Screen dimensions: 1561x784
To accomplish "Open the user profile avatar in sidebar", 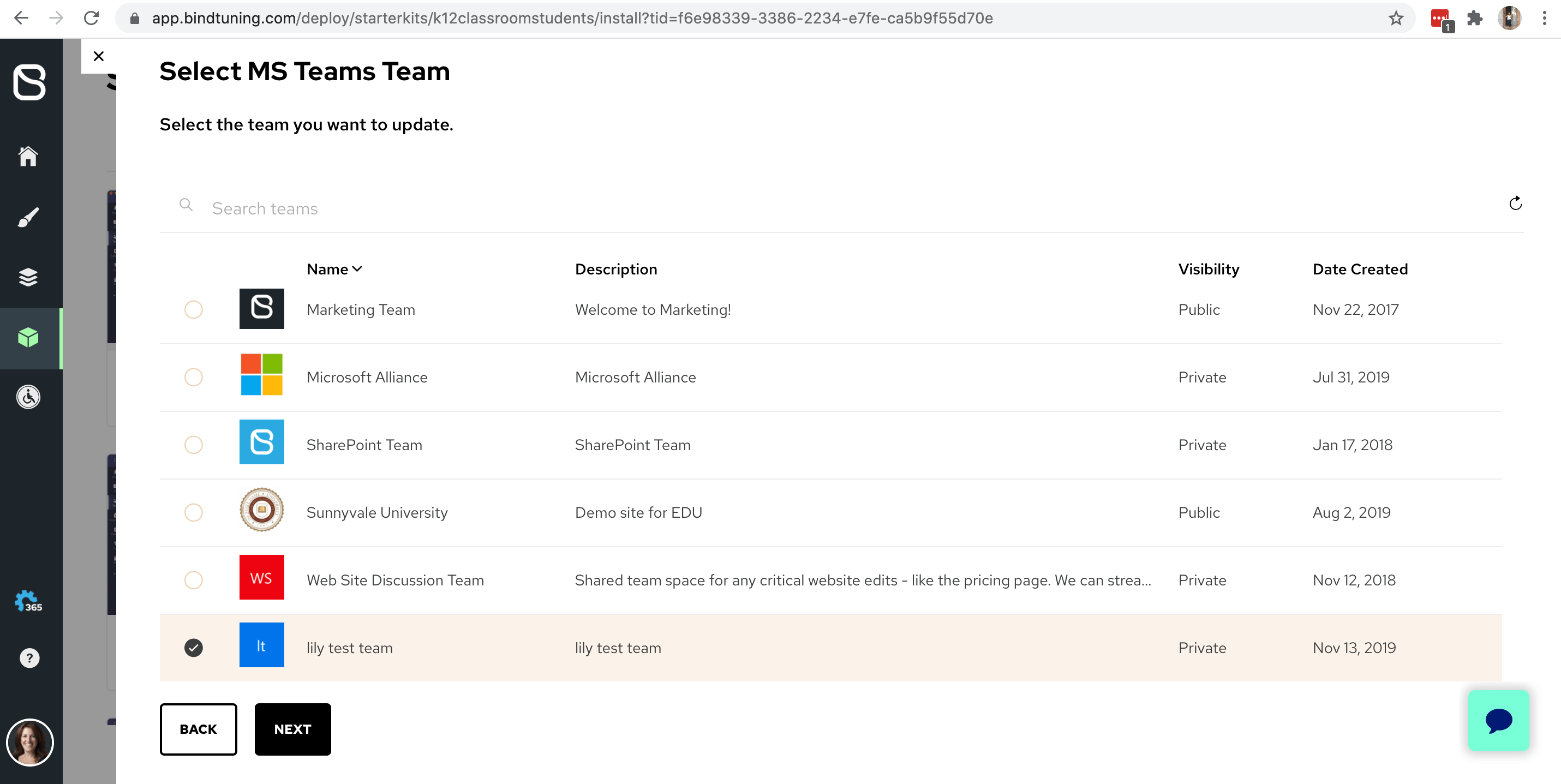I will point(29,742).
